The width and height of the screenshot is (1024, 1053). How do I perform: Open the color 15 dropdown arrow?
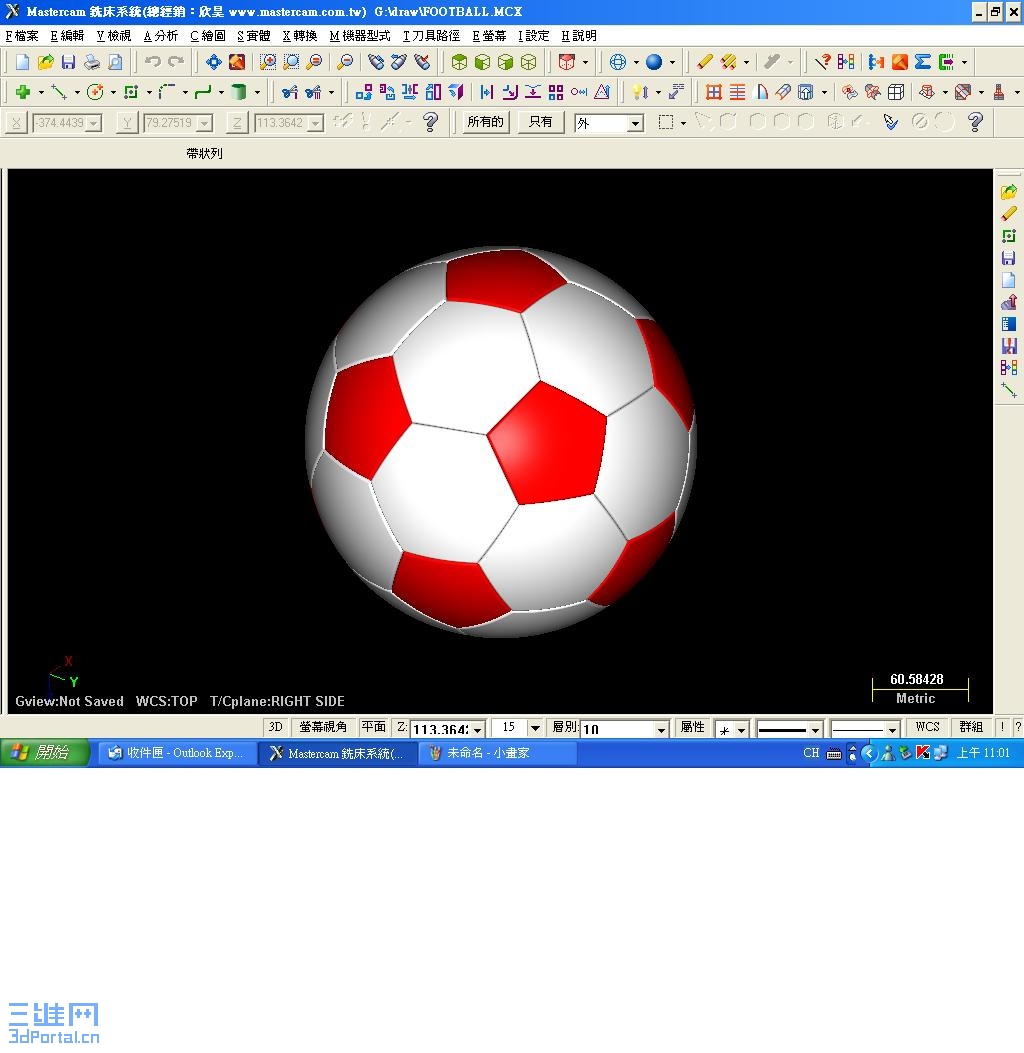[x=535, y=728]
